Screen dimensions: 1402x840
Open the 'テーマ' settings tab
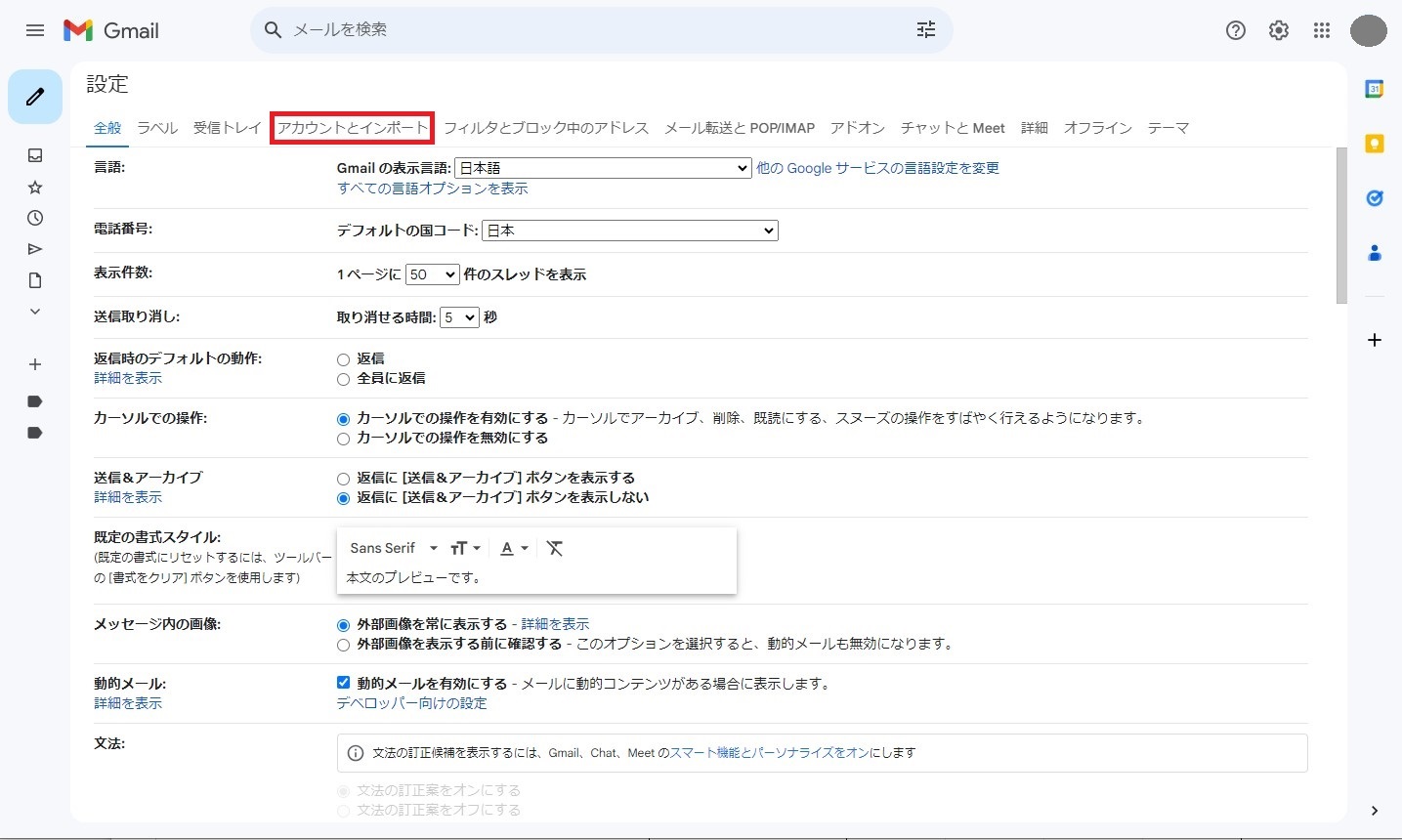pyautogui.click(x=1168, y=128)
